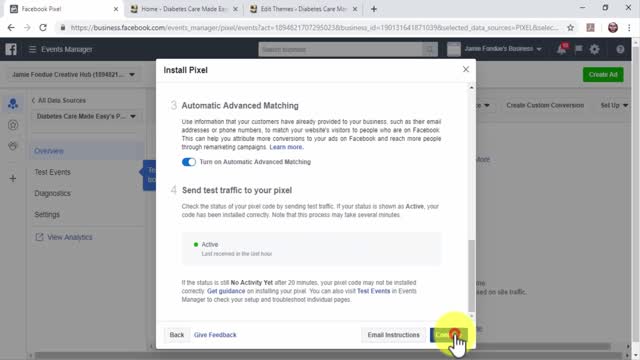Select Diagnostics in the sidebar
The image size is (640, 360).
tap(52, 193)
